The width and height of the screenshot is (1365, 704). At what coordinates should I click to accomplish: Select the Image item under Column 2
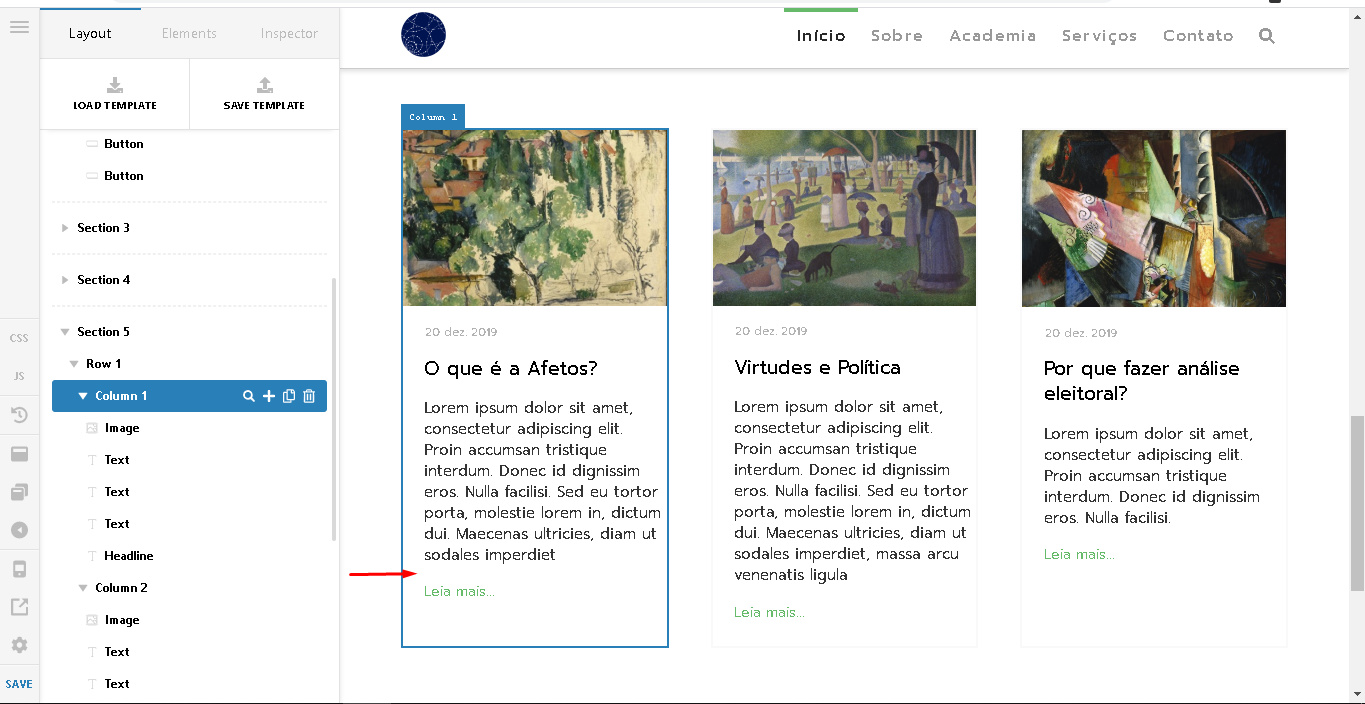pos(122,620)
